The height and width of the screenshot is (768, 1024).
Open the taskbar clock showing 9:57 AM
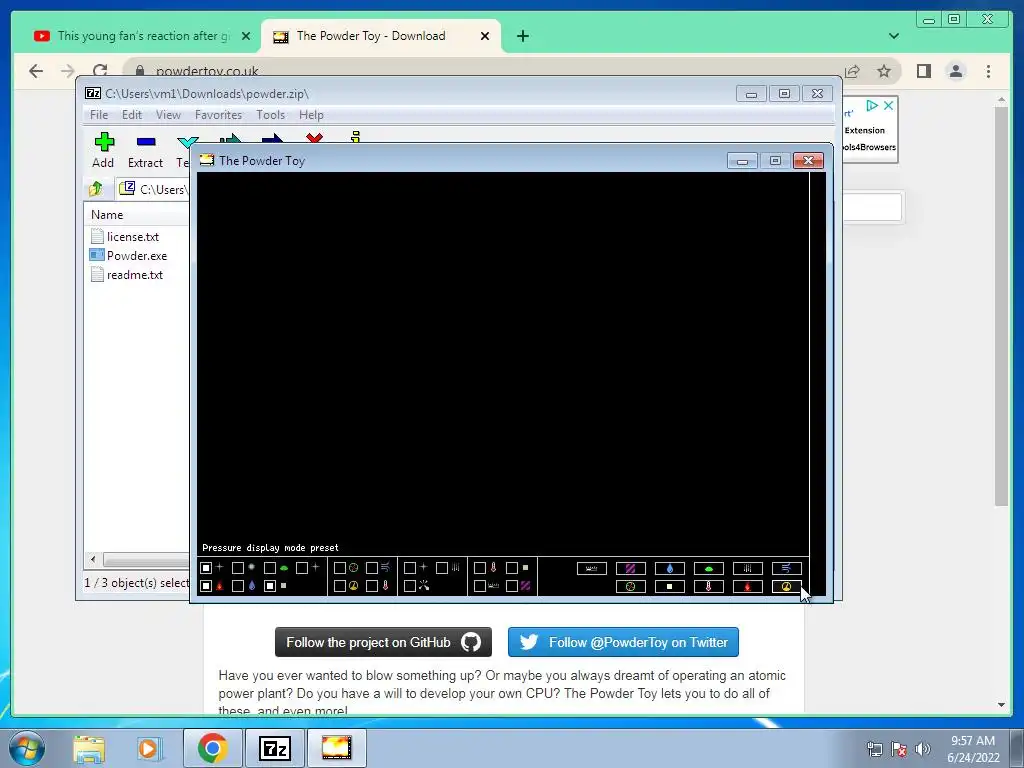[973, 749]
